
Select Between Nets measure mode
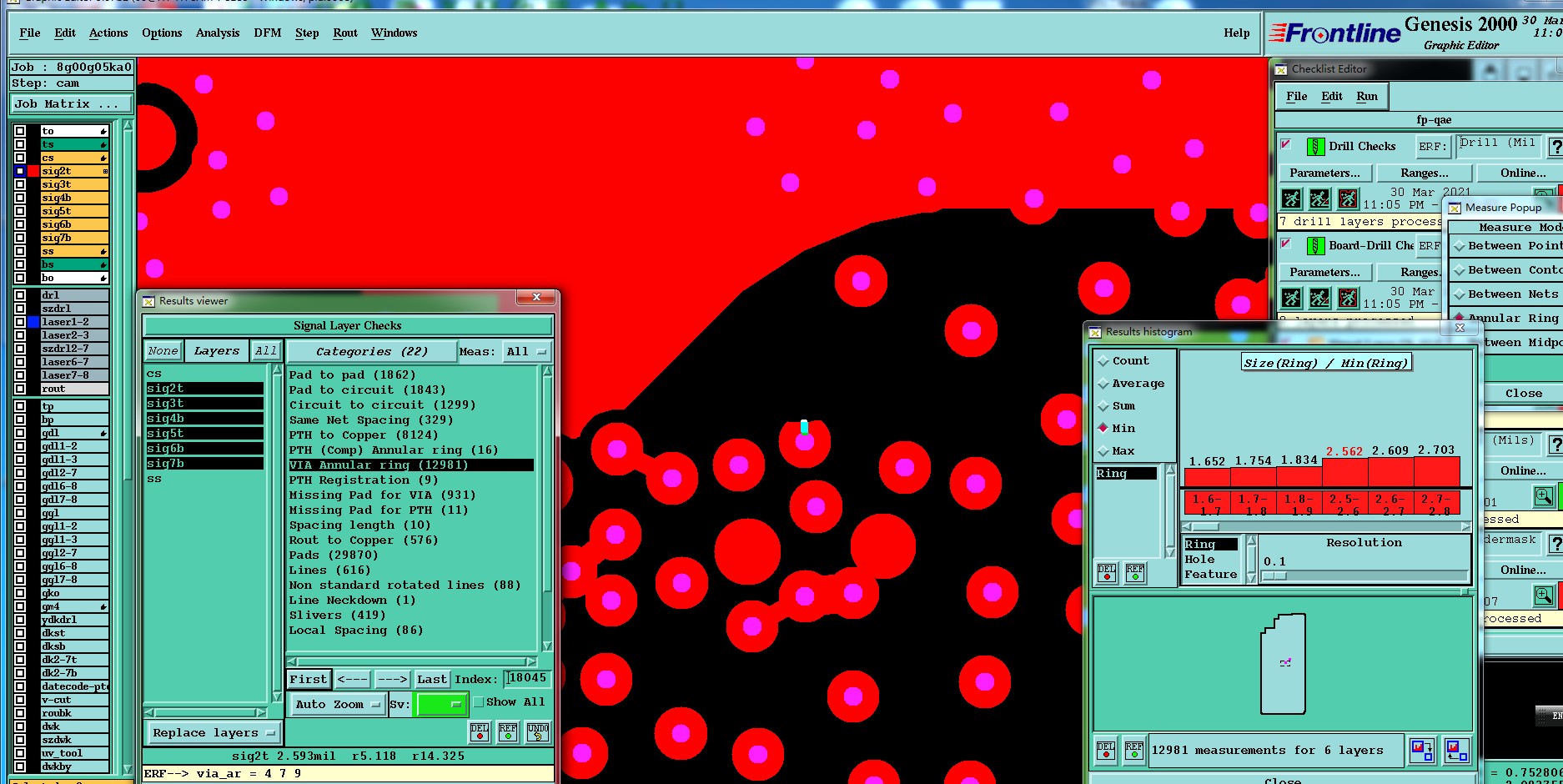point(1505,294)
